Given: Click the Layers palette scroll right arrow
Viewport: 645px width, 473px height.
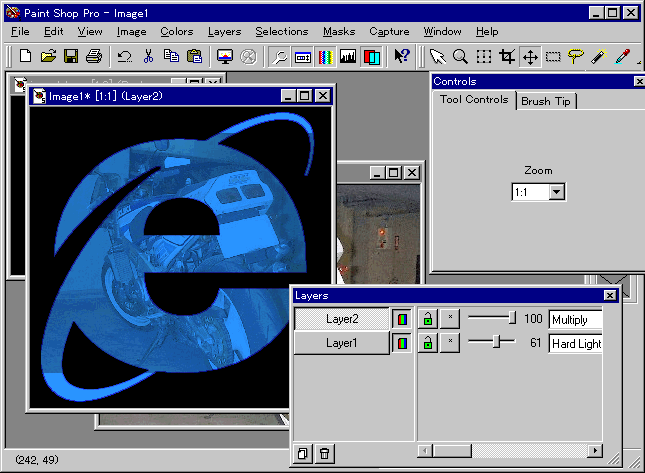Looking at the screenshot, I should pyautogui.click(x=595, y=451).
